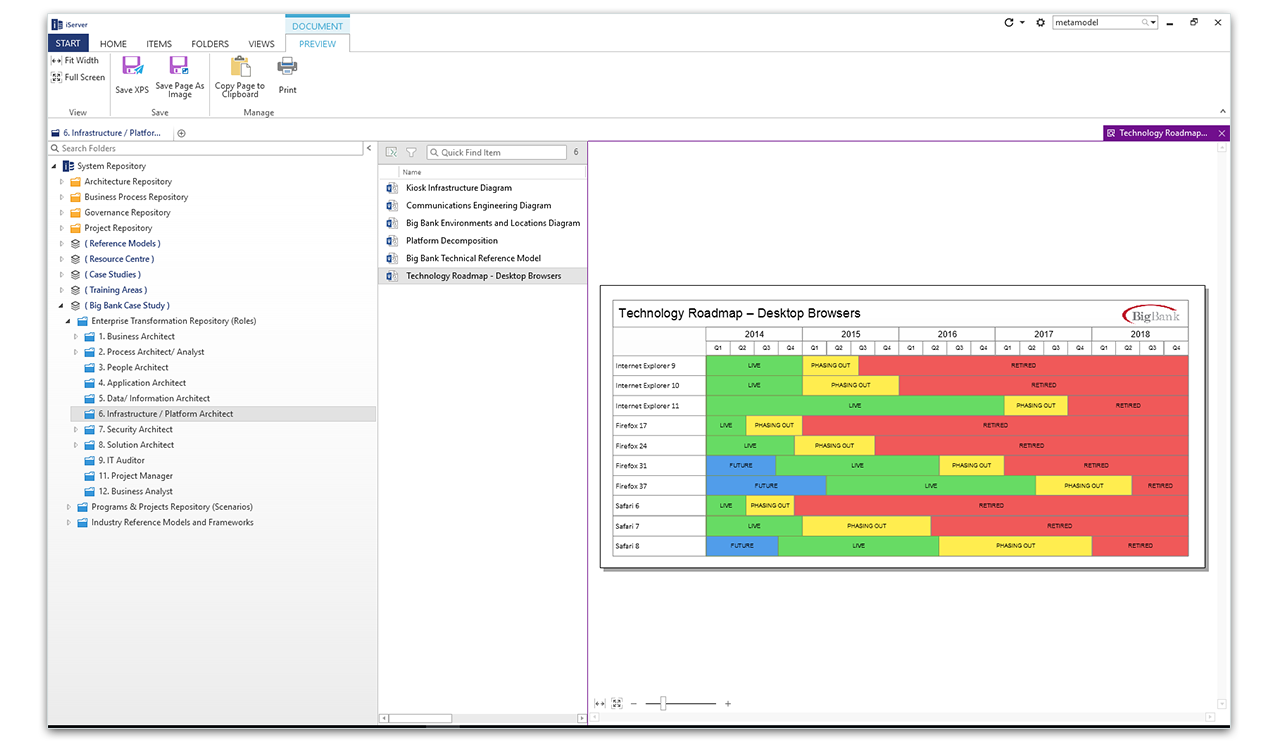Image resolution: width=1280 pixels, height=742 pixels.
Task: Click the Quick Find Item field
Action: tap(496, 152)
